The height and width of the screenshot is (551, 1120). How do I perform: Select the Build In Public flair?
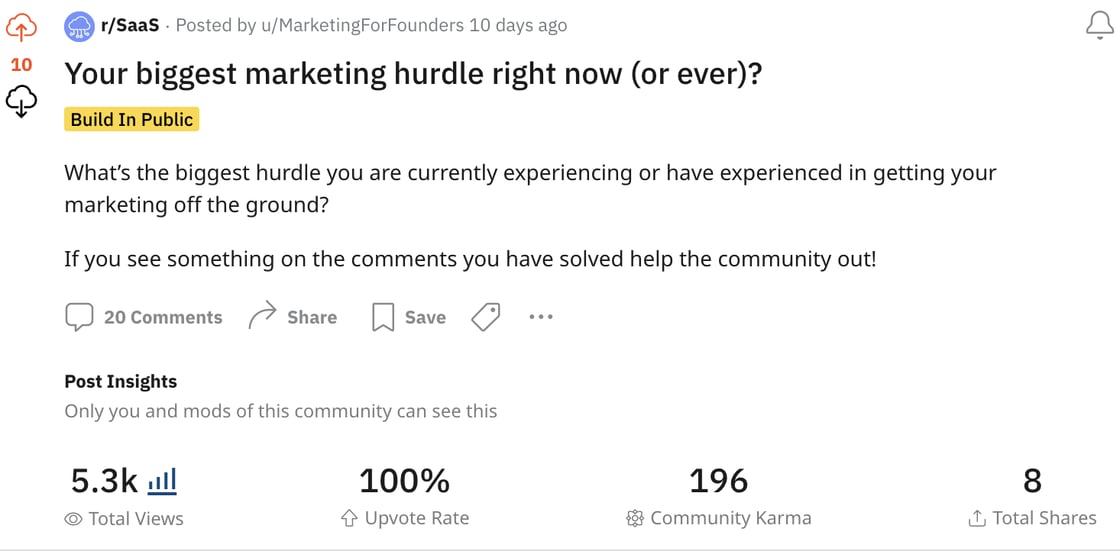[132, 119]
